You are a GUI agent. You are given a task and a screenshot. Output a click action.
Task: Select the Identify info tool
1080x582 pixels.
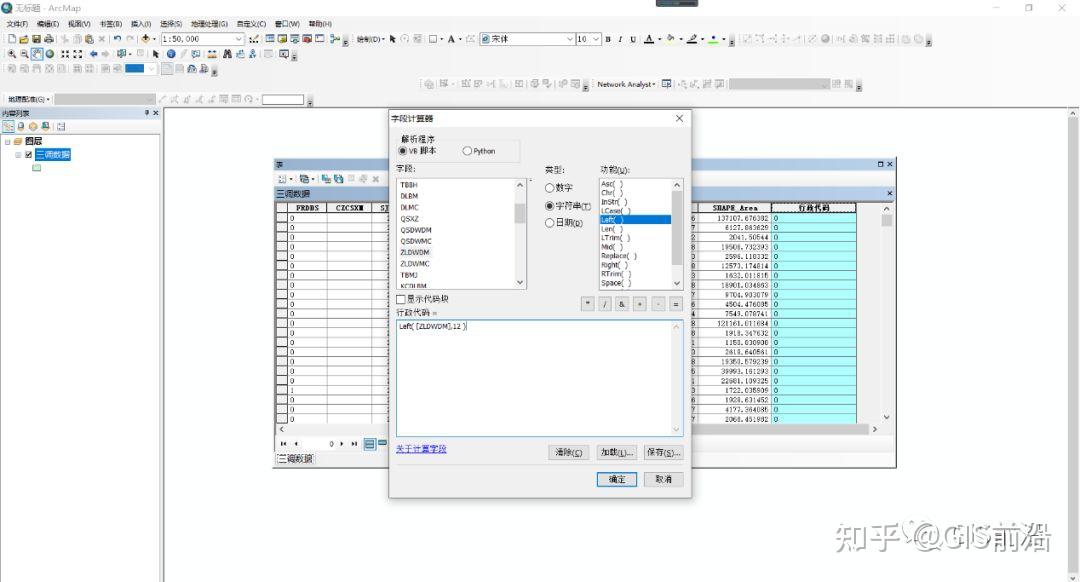point(171,54)
